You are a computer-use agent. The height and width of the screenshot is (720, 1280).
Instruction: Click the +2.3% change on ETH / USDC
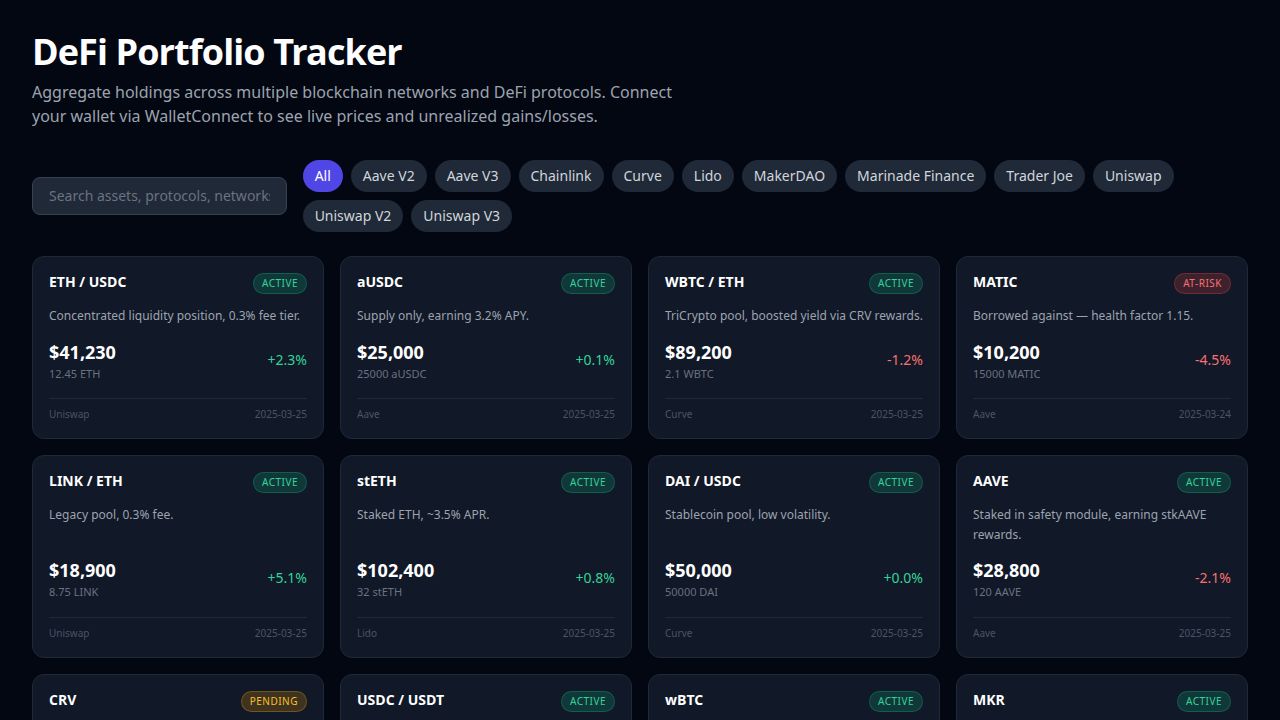(287, 360)
